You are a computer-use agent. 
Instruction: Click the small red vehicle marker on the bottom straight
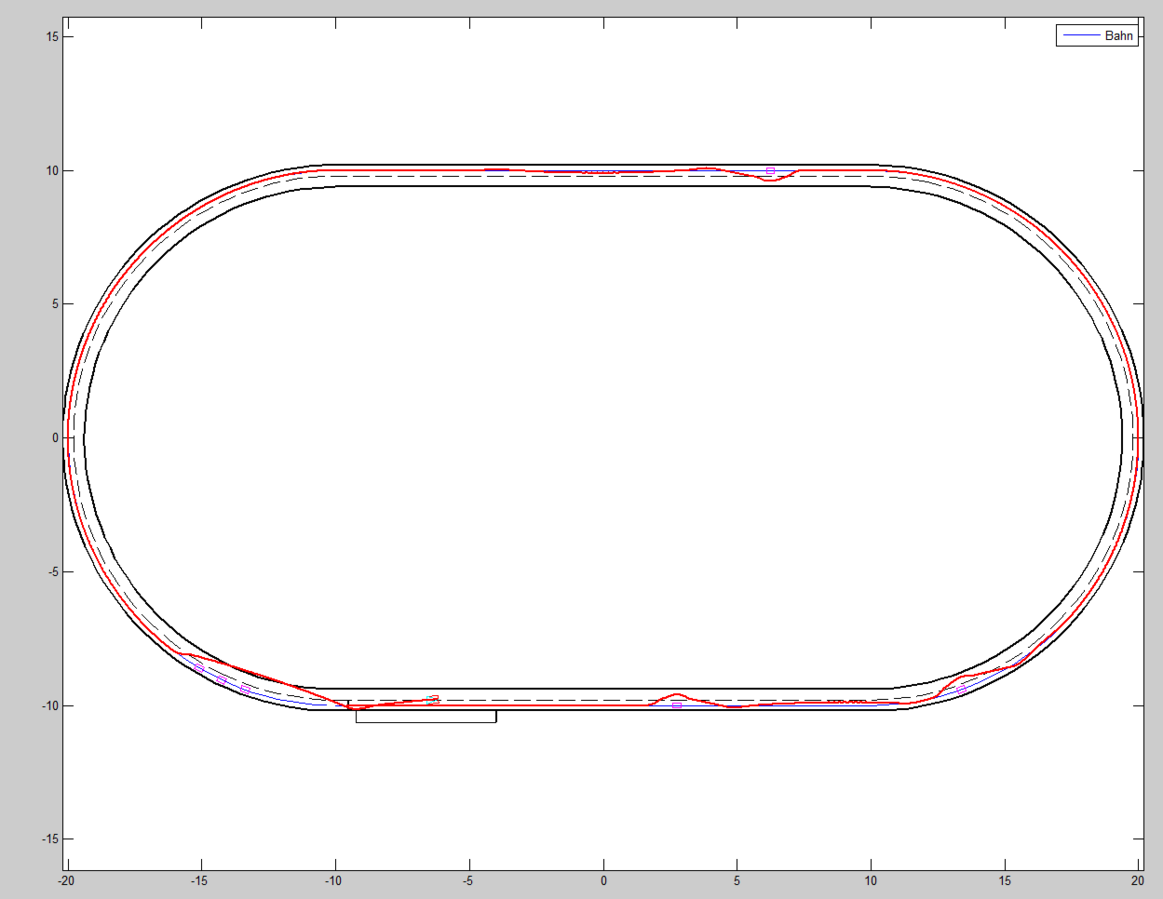(x=432, y=700)
